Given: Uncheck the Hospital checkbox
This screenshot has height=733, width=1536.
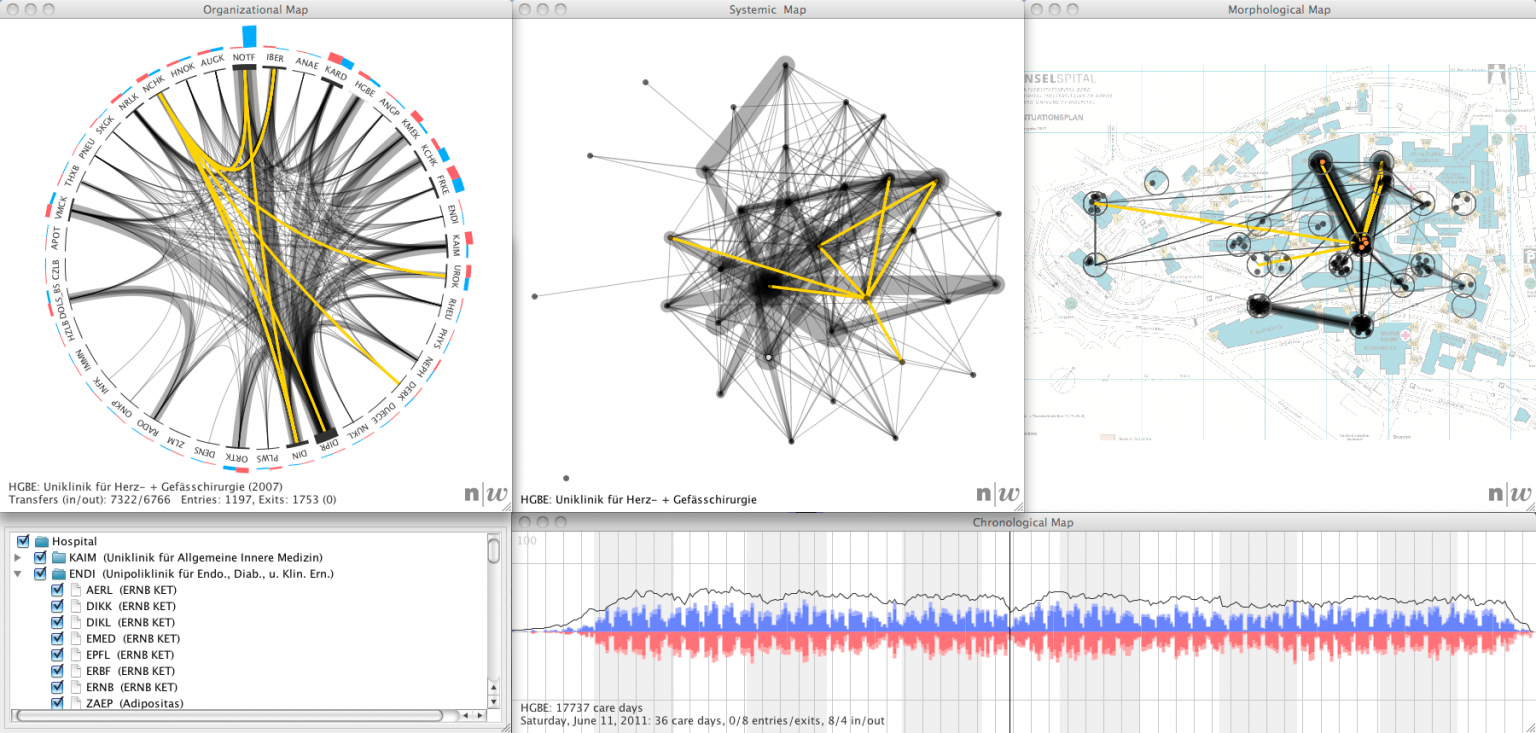Looking at the screenshot, I should click(22, 541).
